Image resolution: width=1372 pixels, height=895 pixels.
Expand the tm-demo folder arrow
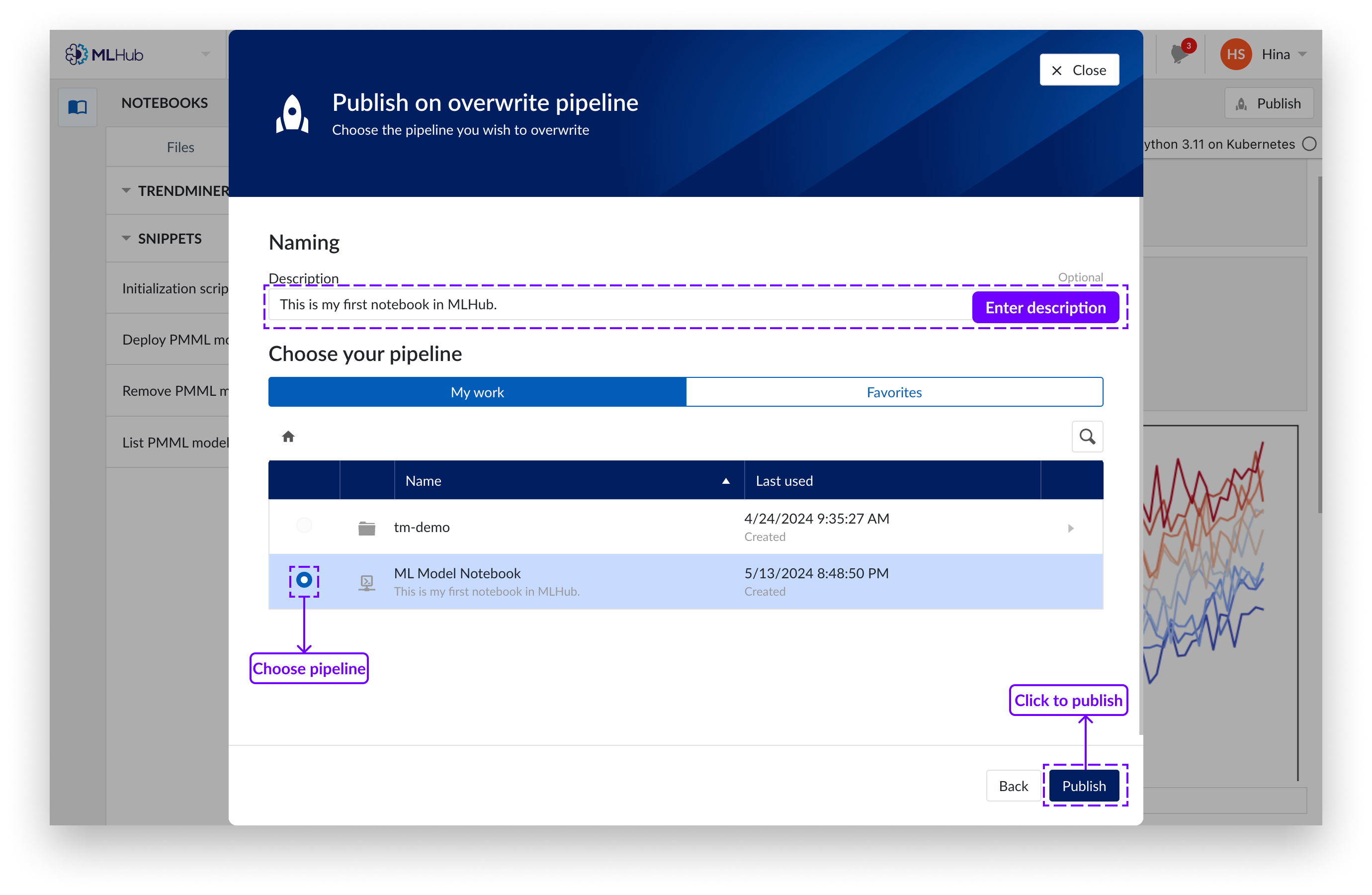tap(1070, 528)
